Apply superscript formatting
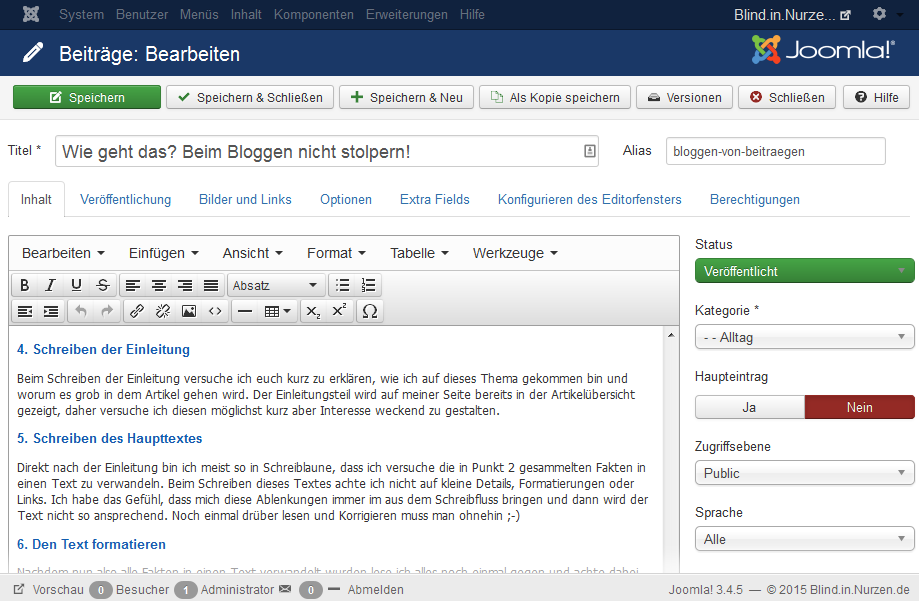The width and height of the screenshot is (919, 601). tap(339, 311)
